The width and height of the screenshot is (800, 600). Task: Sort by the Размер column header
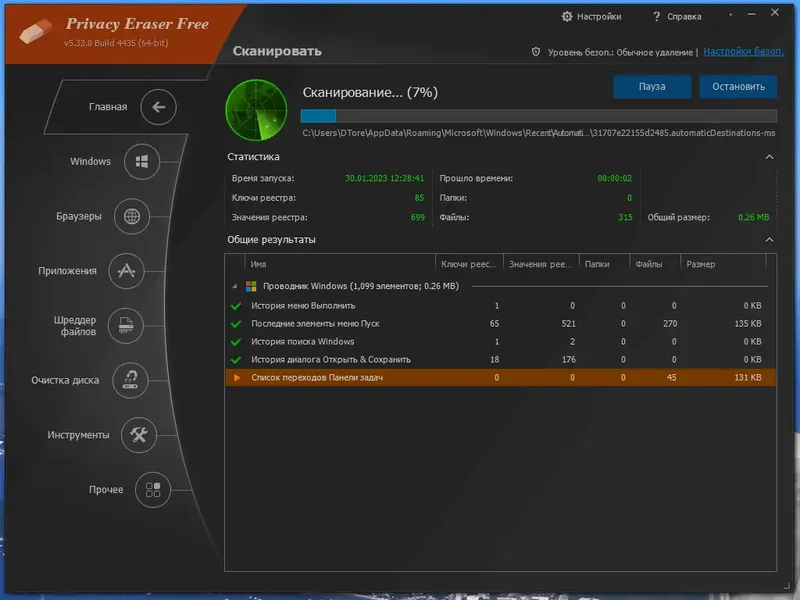tap(723, 264)
